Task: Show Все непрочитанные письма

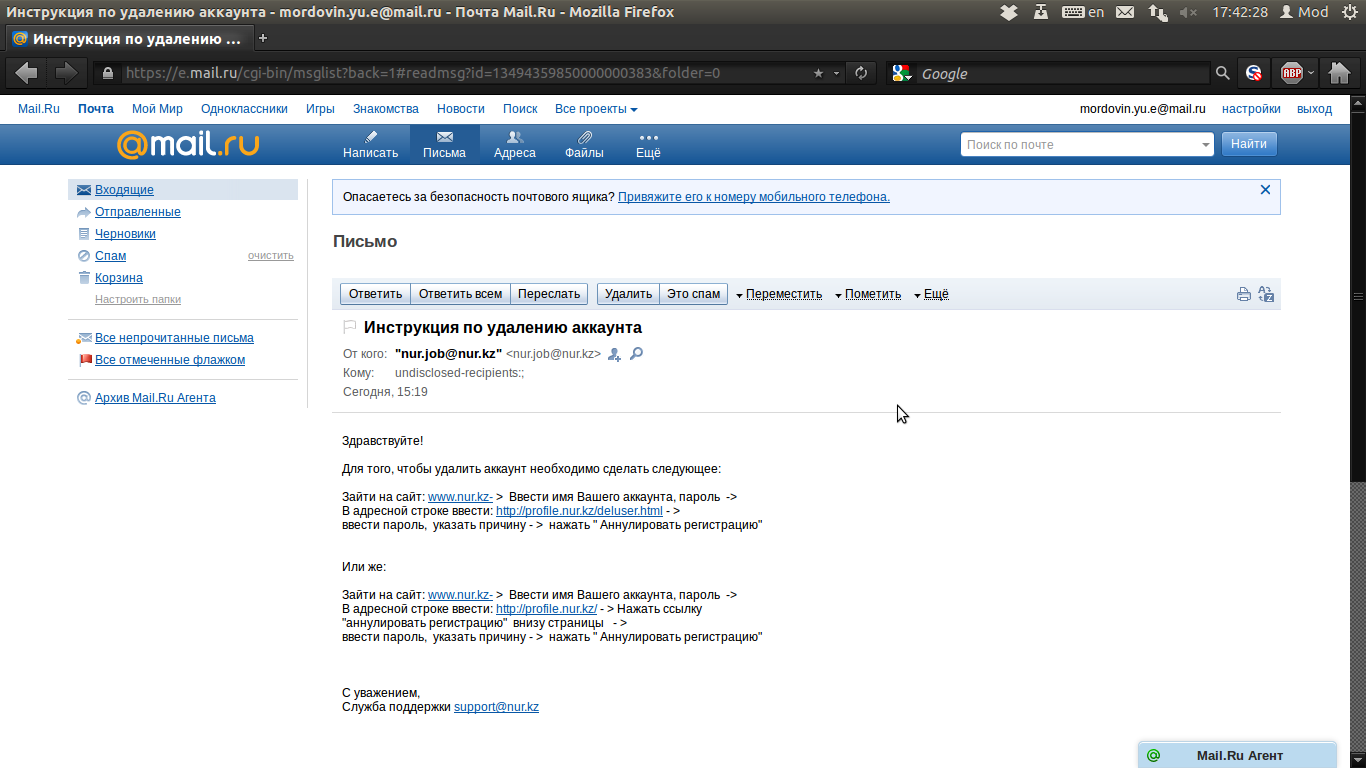Action: (x=174, y=338)
